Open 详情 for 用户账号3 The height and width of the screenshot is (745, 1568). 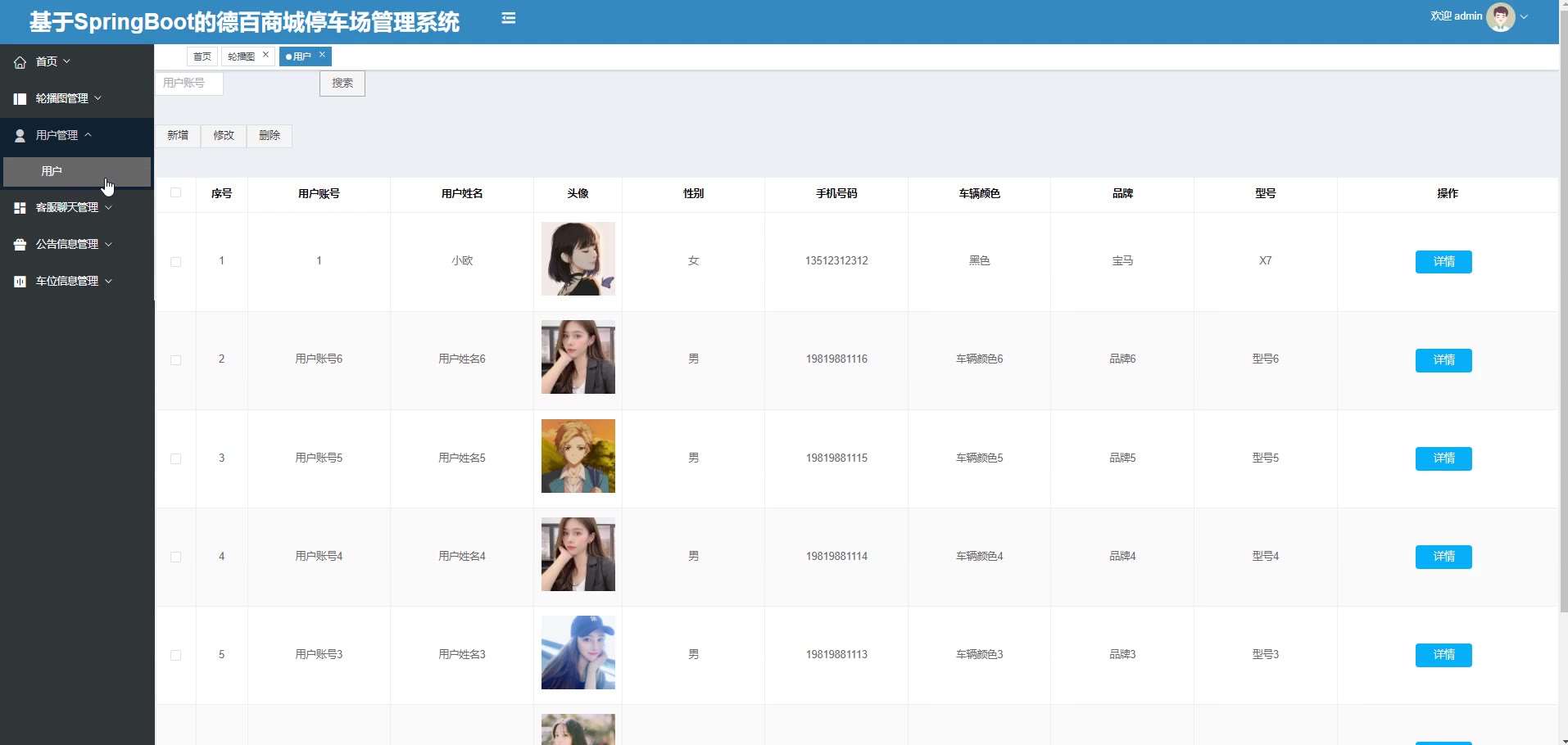(1443, 655)
